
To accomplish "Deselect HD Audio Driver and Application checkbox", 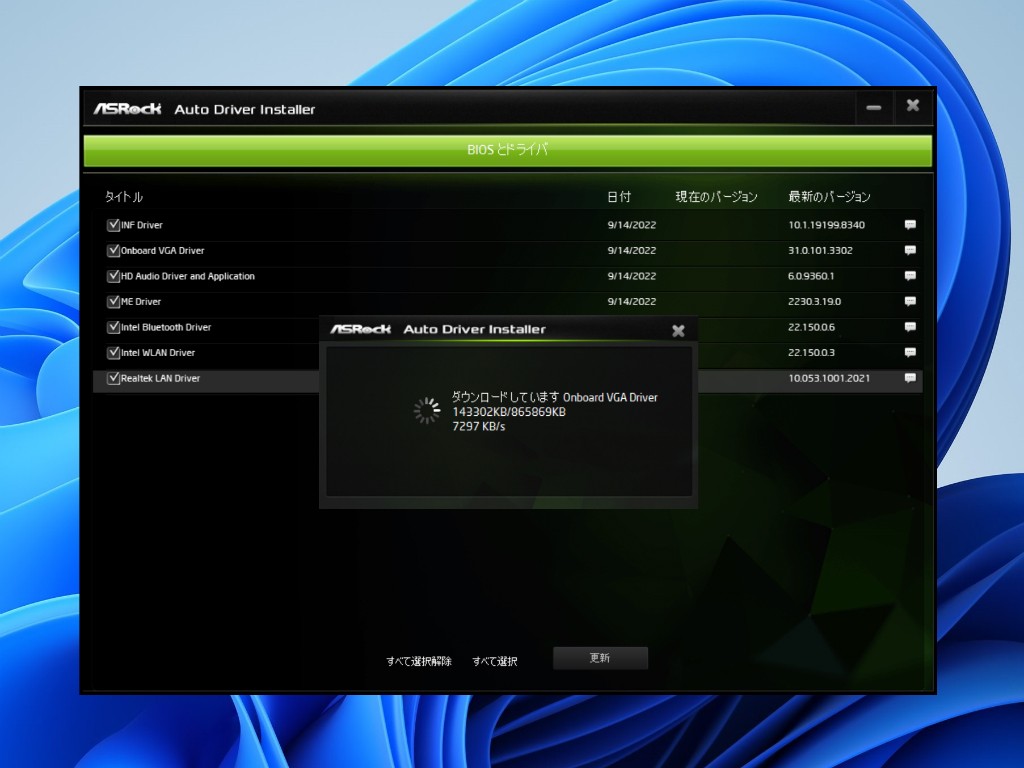I will (113, 276).
